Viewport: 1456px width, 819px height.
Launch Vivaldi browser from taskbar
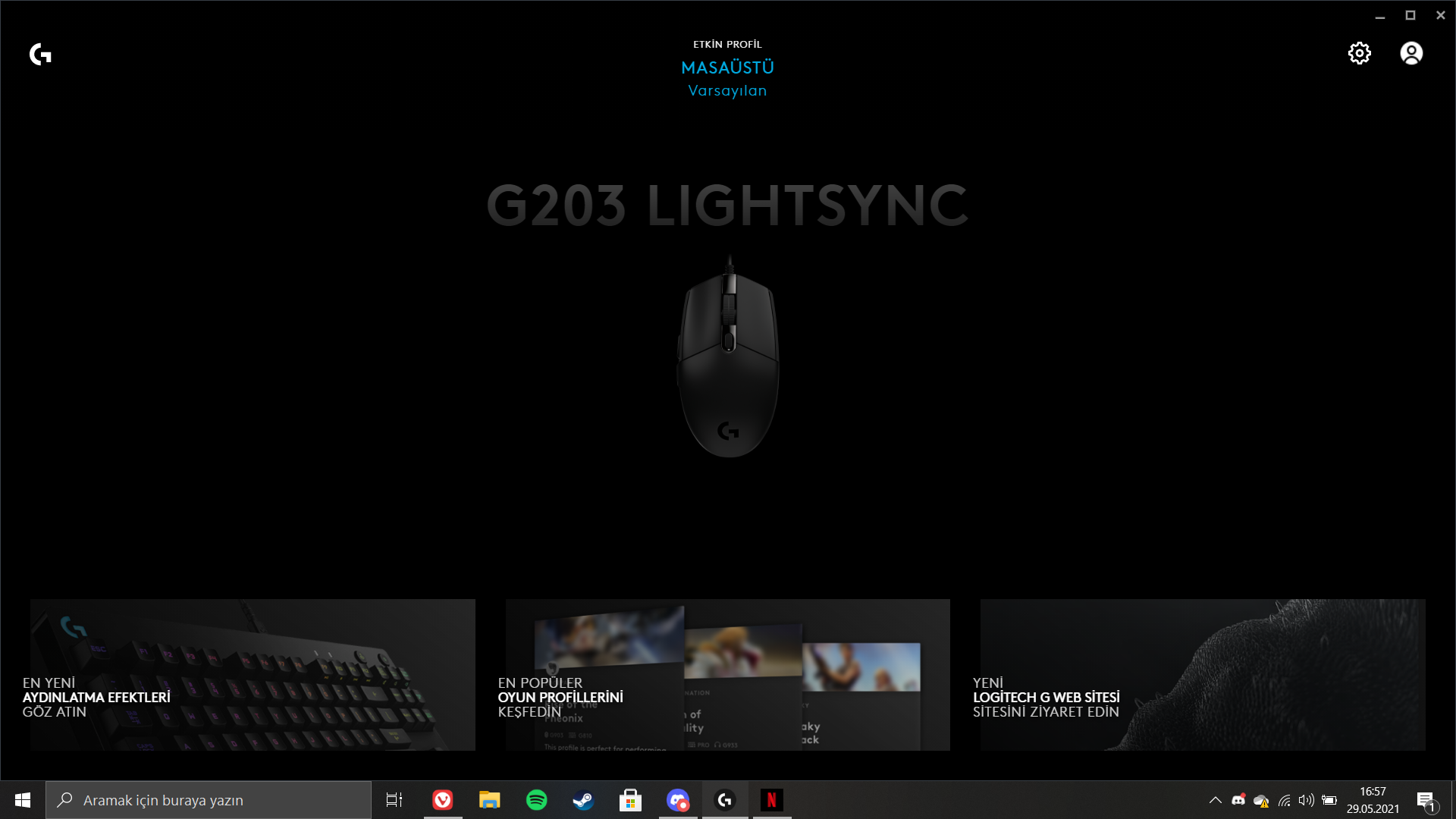[x=443, y=800]
